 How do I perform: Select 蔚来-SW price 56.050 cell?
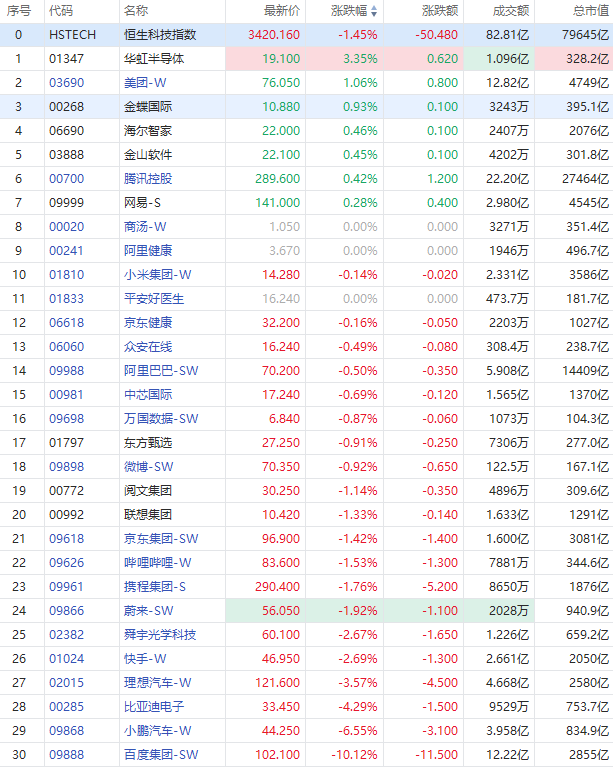pos(281,611)
